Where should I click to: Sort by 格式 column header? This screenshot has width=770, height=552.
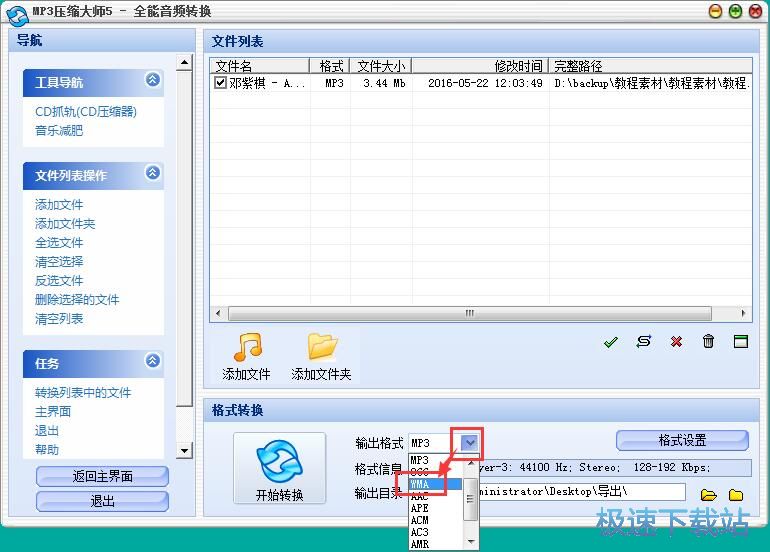tap(330, 66)
